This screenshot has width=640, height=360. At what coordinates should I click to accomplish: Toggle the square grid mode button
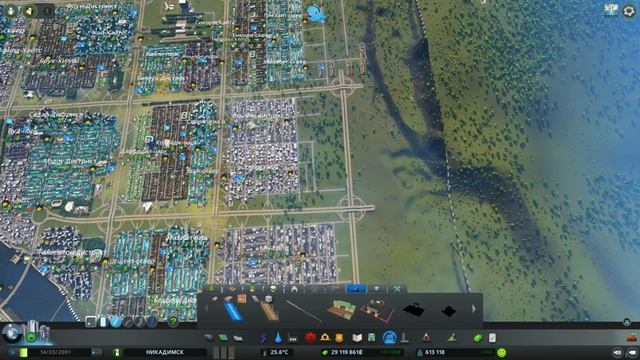(91, 322)
